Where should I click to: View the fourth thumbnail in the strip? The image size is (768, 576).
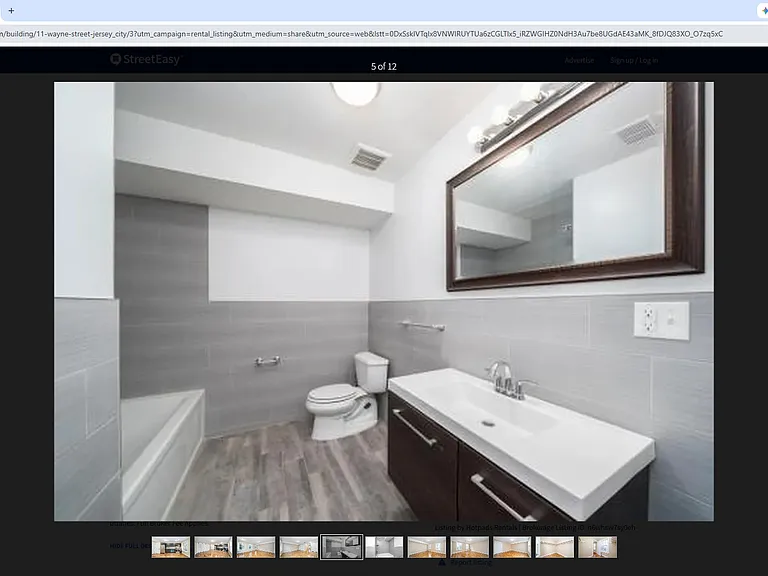[x=298, y=547]
